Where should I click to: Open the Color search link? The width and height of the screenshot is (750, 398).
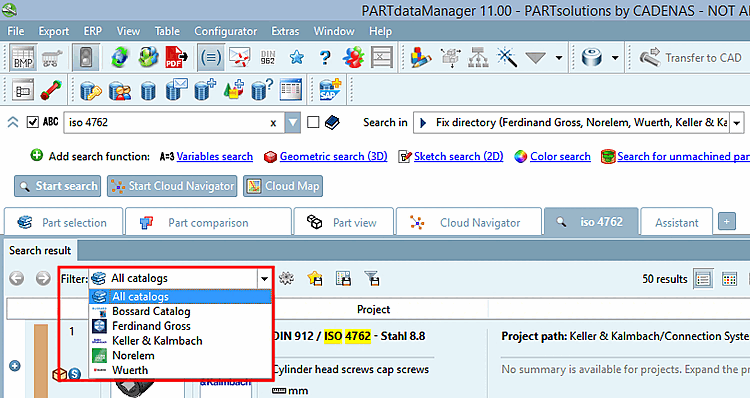560,156
